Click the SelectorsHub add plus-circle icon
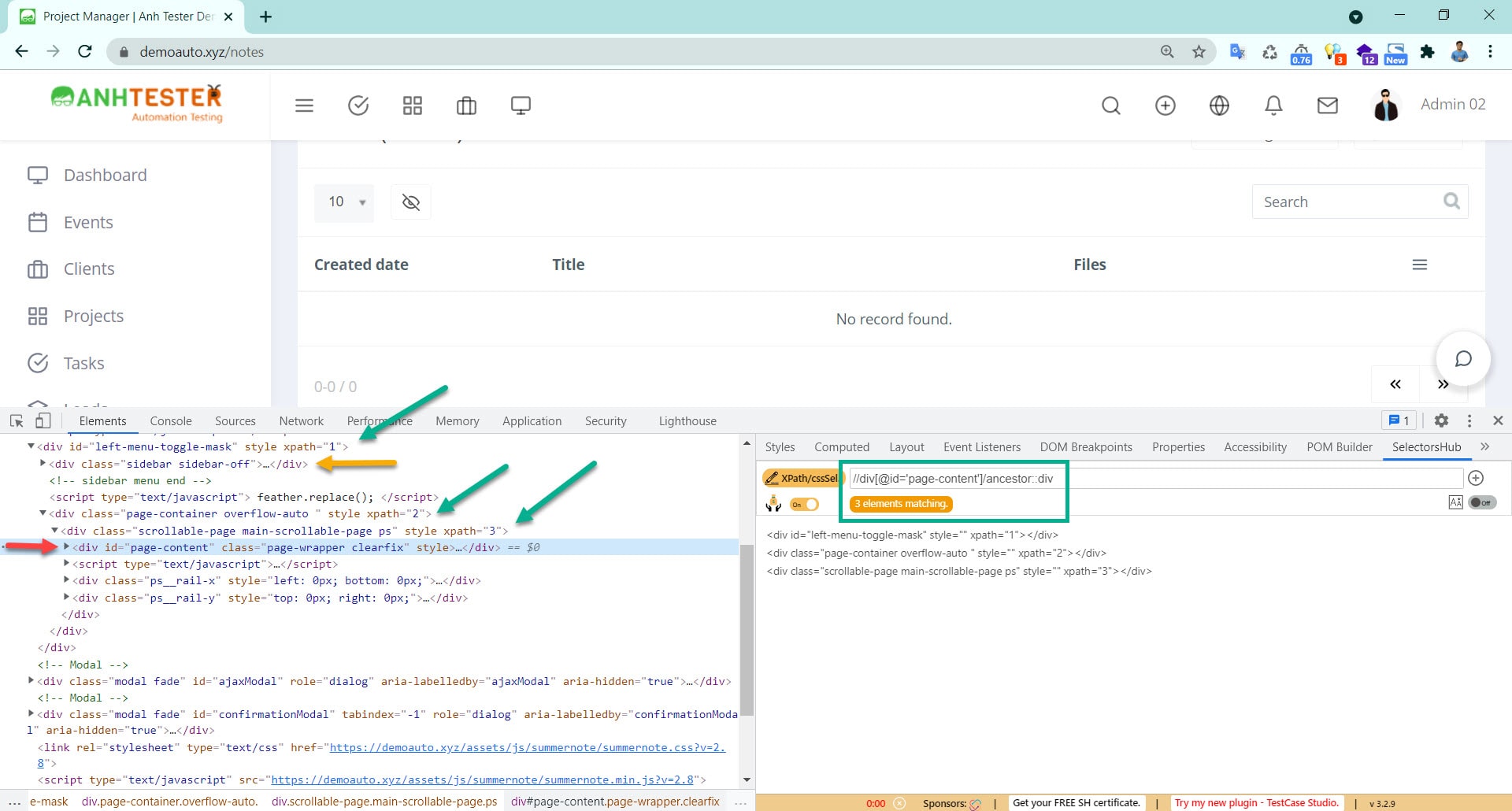1512x811 pixels. point(1477,478)
